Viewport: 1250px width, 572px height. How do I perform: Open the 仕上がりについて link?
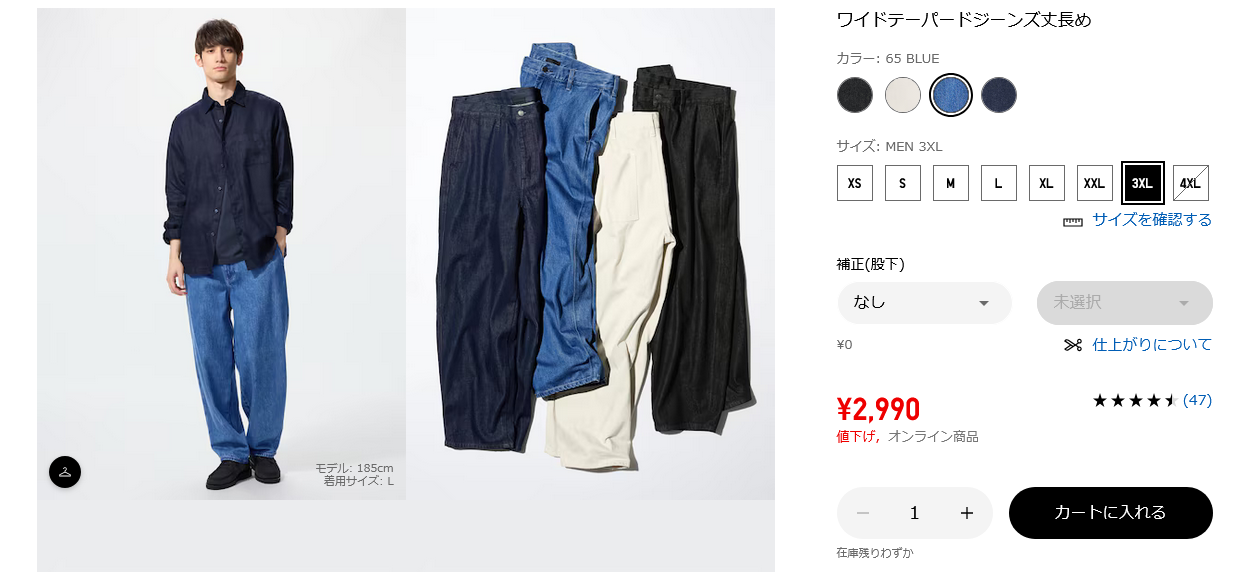[x=1152, y=345]
